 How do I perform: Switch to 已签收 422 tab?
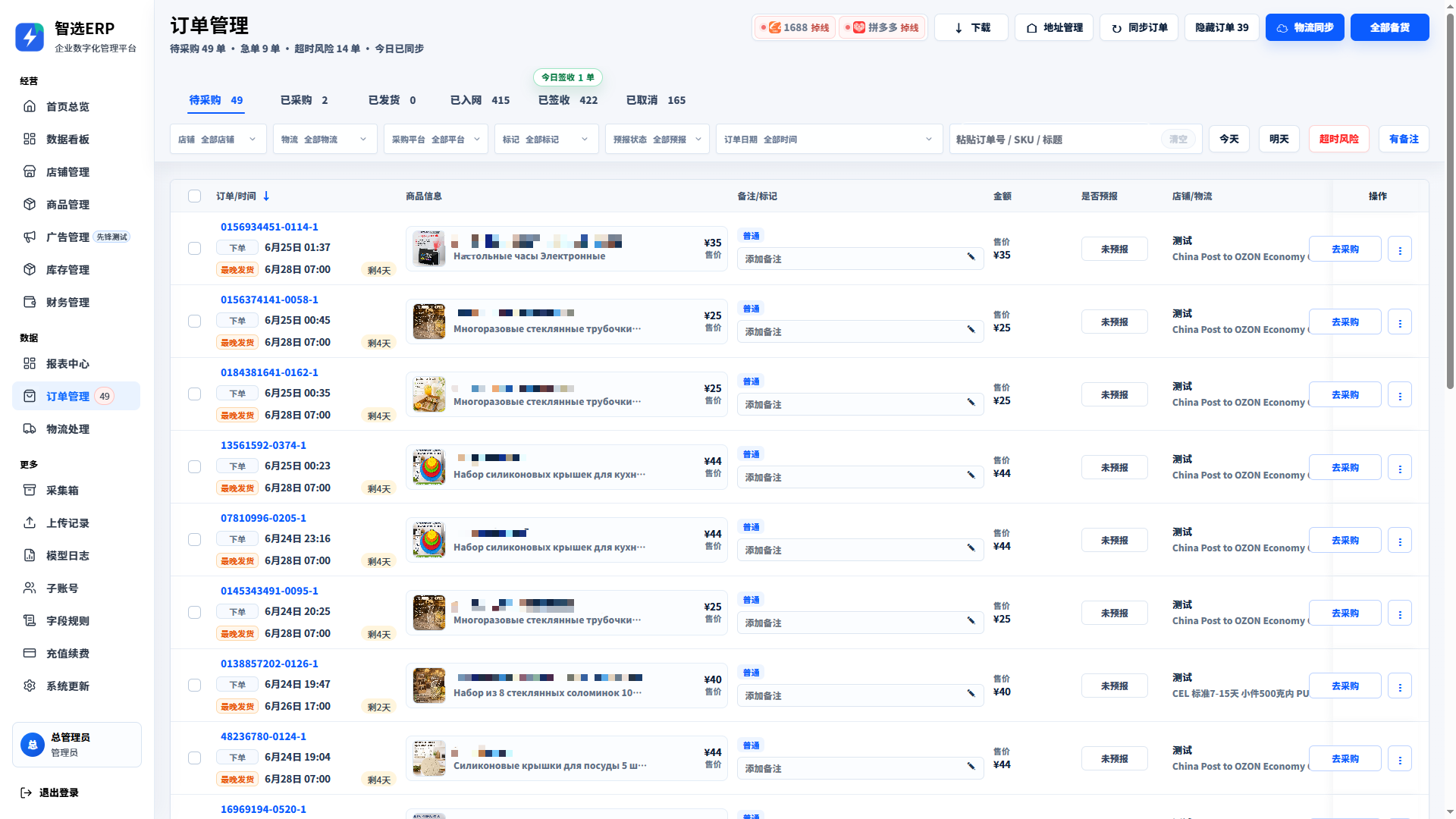[x=568, y=100]
